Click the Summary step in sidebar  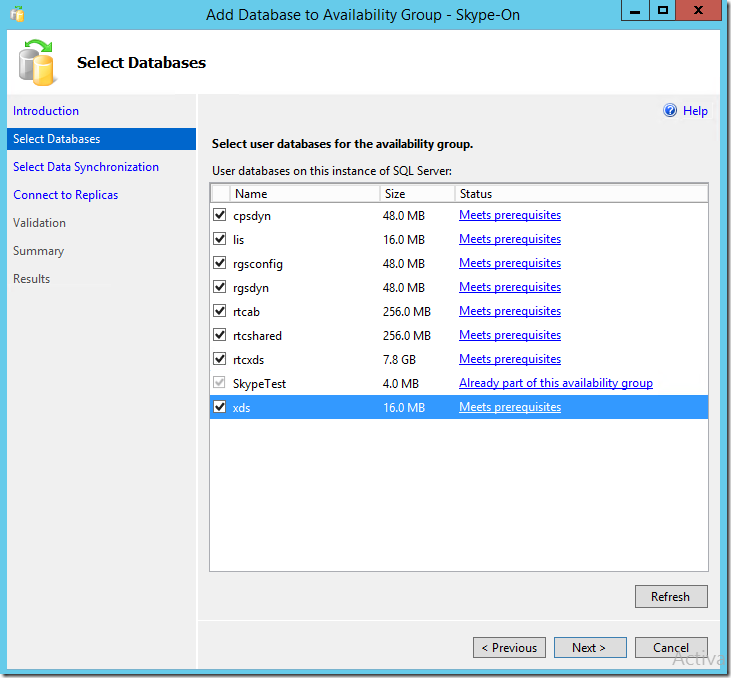click(38, 251)
